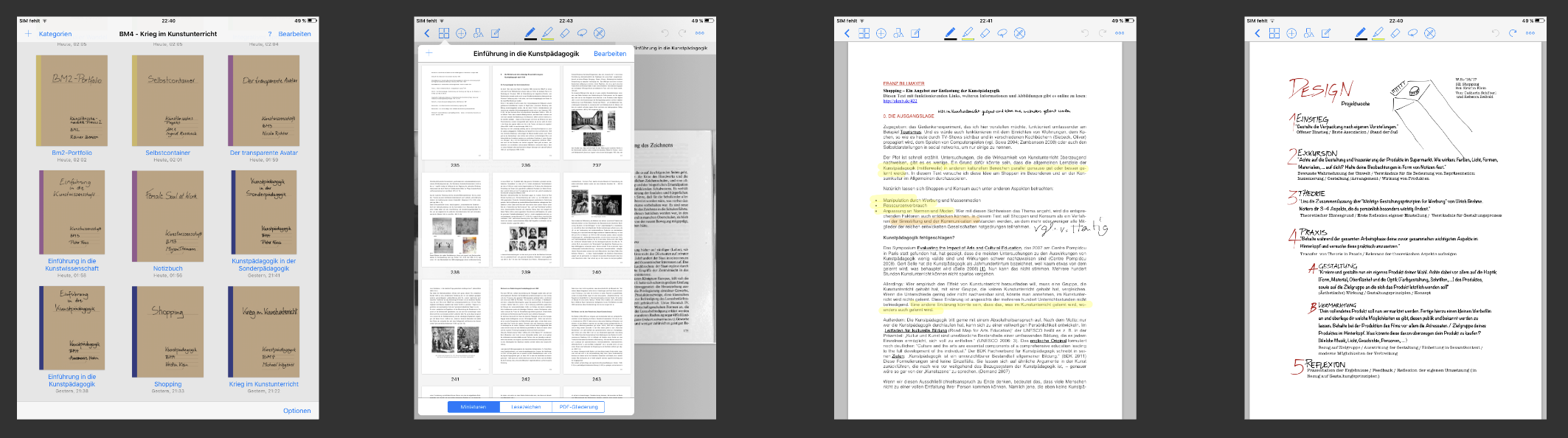The width and height of the screenshot is (1568, 438).
Task: Expand the ellipsis menu above the Shopping article
Action: (1120, 33)
